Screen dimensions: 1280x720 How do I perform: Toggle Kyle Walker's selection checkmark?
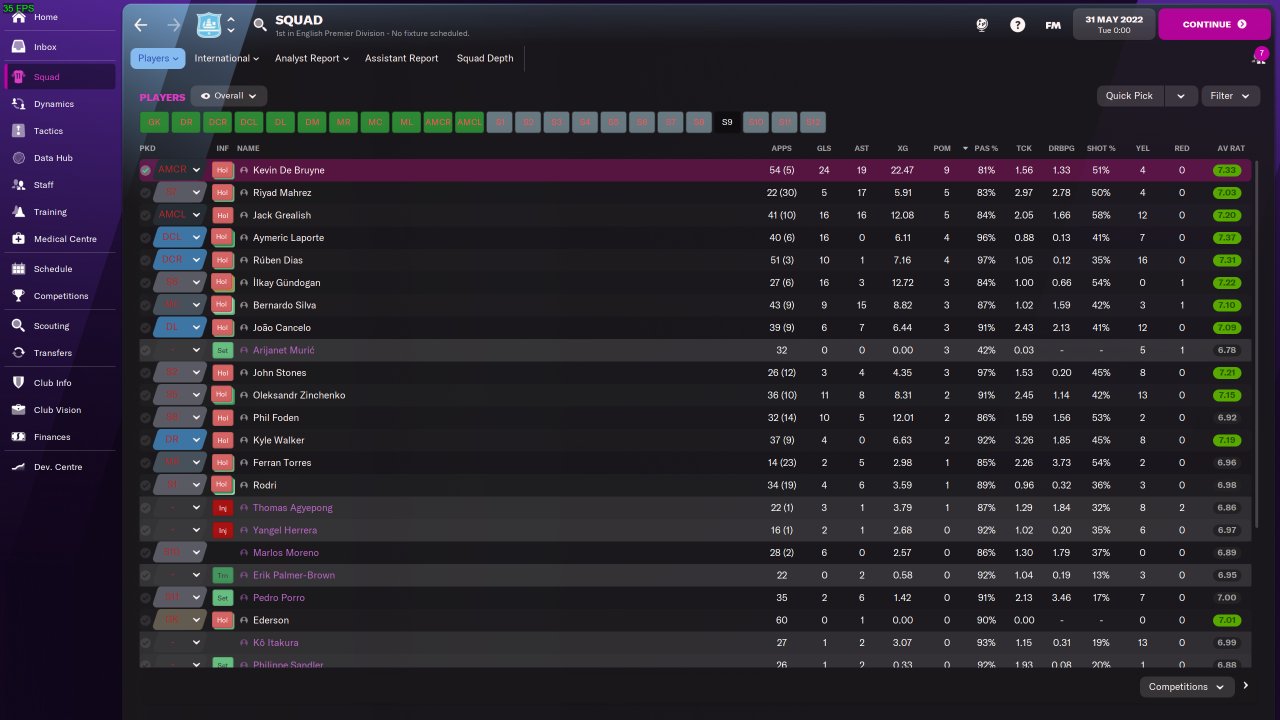tap(146, 440)
